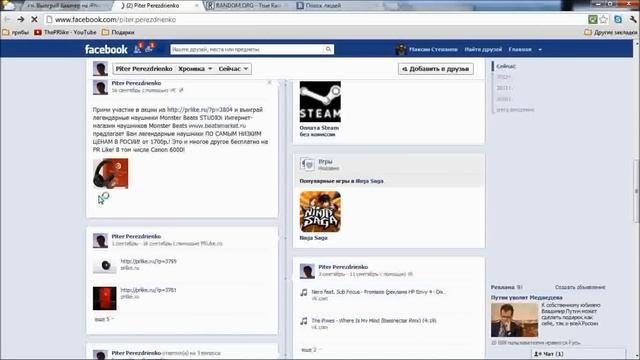Screen dimensions: 640x360
Task: Open Оплата Steam без комиссии link
Action: click(x=319, y=131)
